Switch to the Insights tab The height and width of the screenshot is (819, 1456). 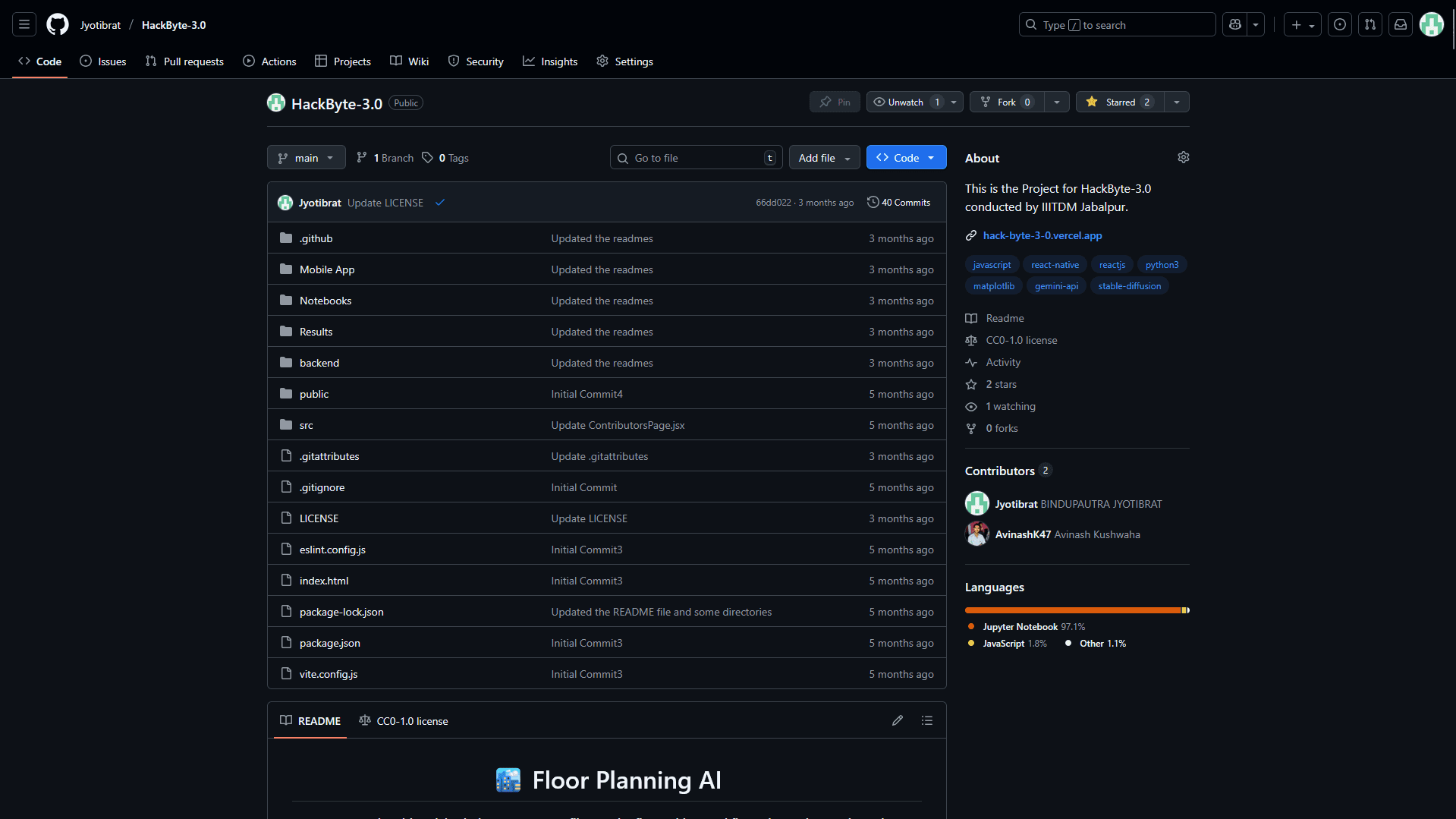550,61
